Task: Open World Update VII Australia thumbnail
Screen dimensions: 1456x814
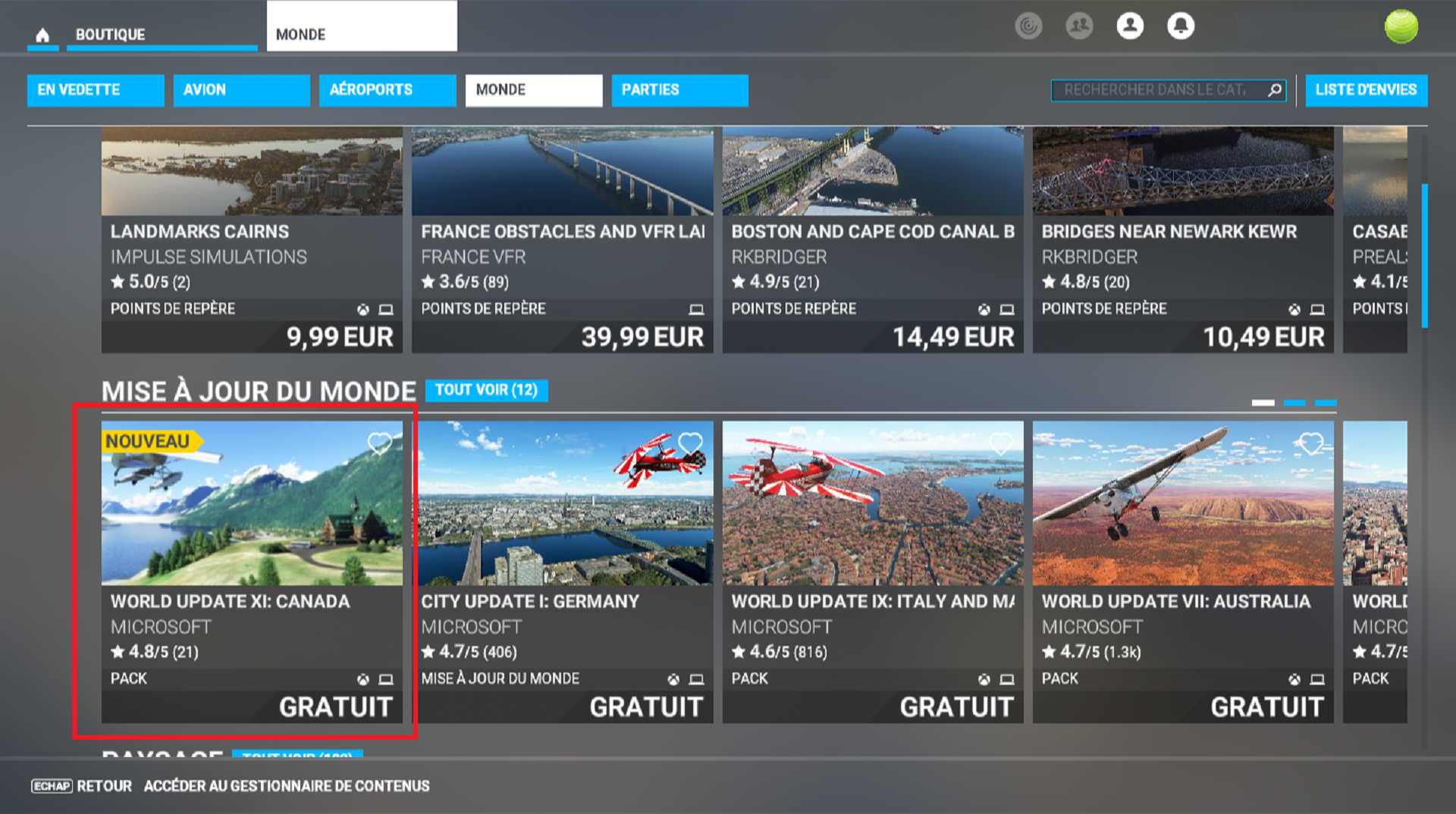Action: (x=1183, y=503)
